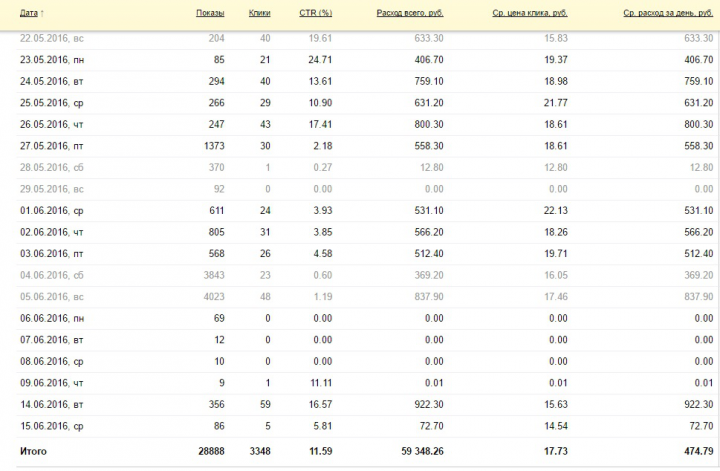720x471 pixels.
Task: Click the Итого totals row label
Action: coord(33,451)
